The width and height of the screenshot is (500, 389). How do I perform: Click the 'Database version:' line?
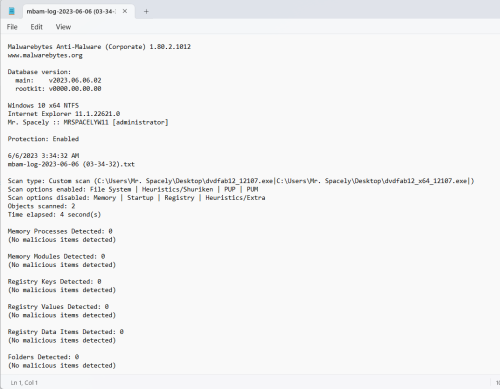(x=39, y=72)
